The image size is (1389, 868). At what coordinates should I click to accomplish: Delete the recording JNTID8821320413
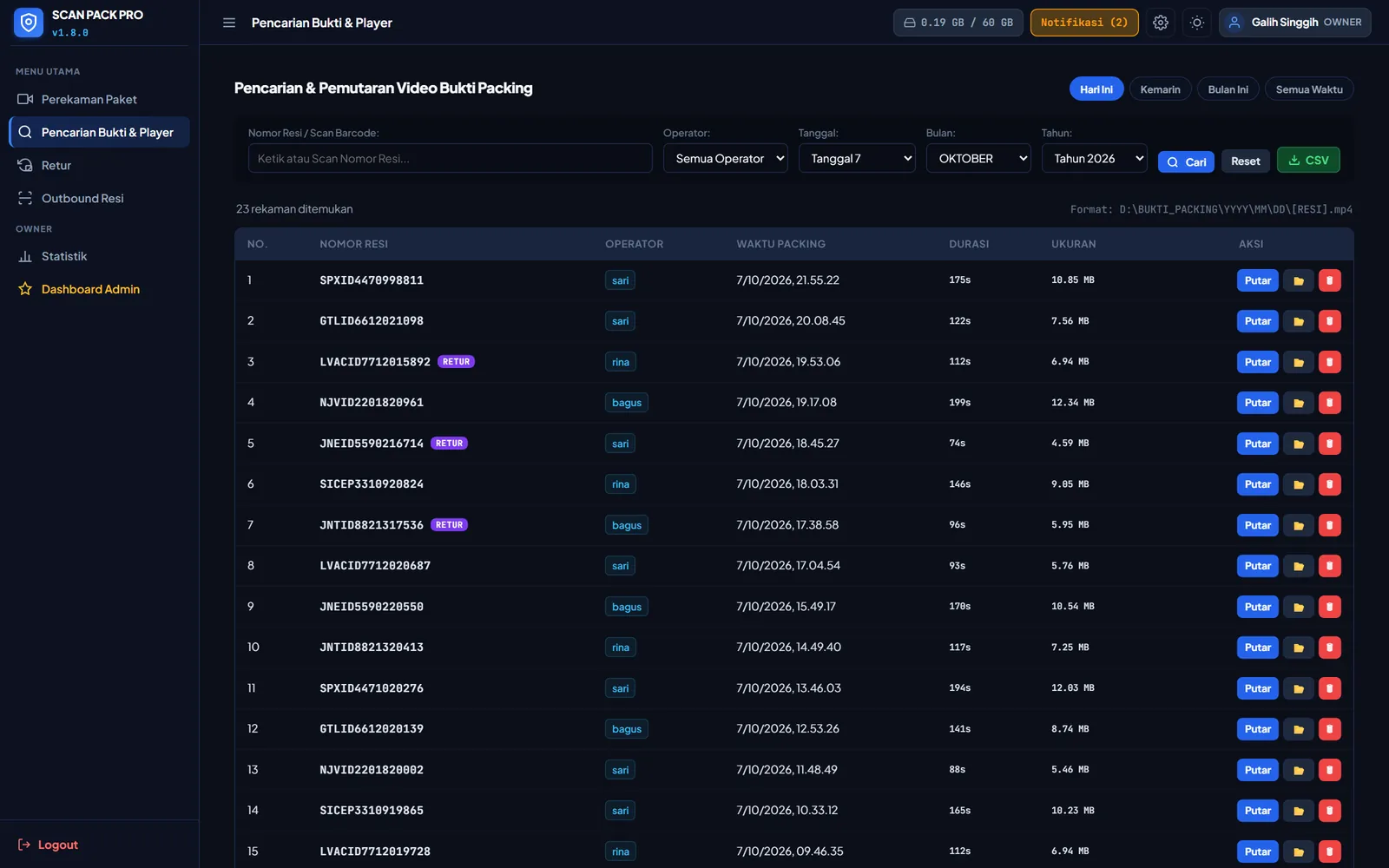click(1330, 648)
